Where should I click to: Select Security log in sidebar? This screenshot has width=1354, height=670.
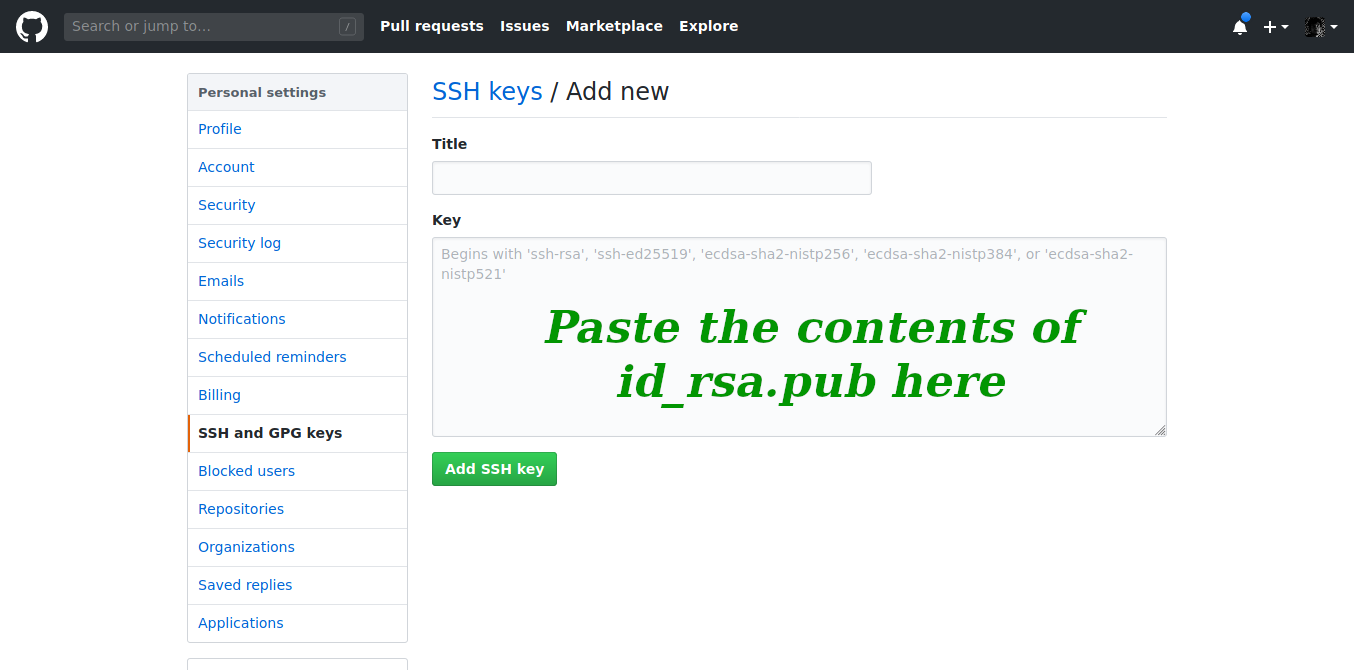point(239,243)
